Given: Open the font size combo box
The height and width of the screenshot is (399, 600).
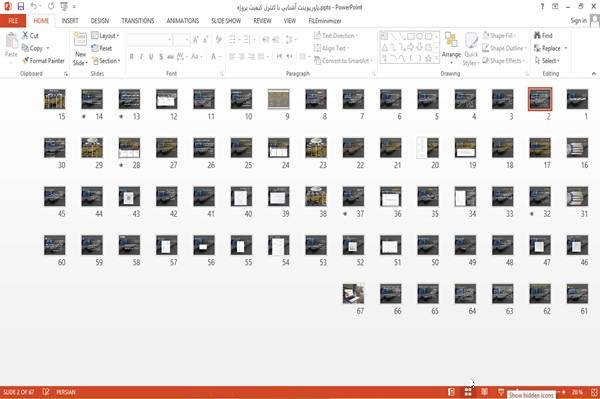Looking at the screenshot, I should (181, 39).
